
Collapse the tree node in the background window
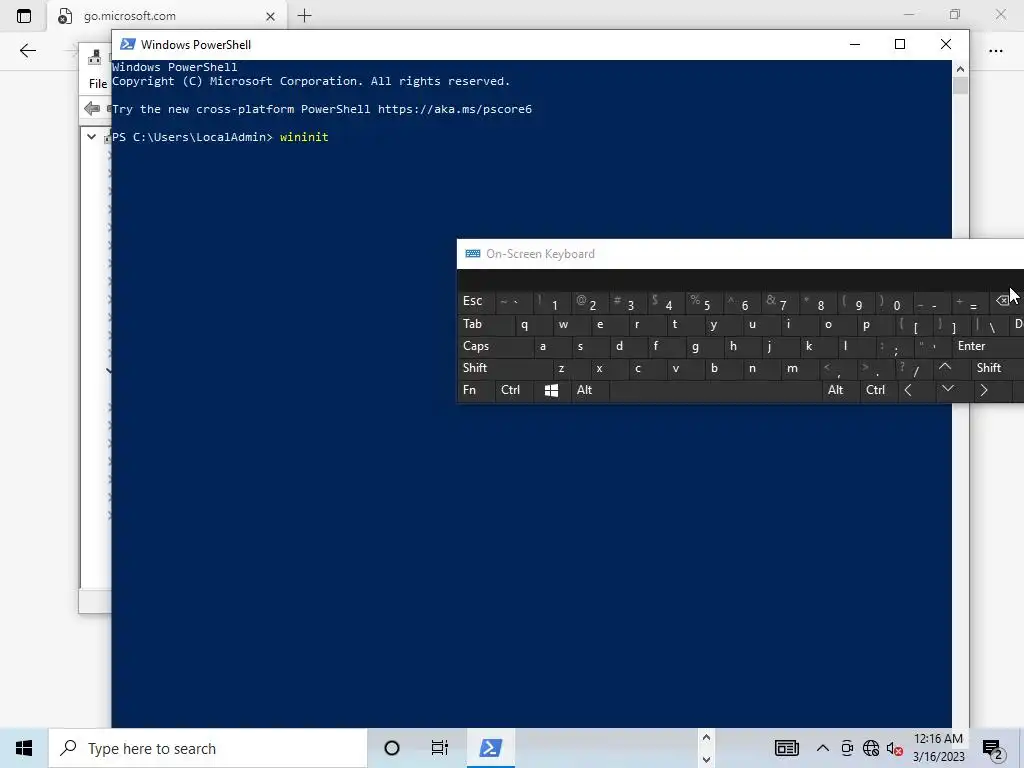pyautogui.click(x=91, y=137)
